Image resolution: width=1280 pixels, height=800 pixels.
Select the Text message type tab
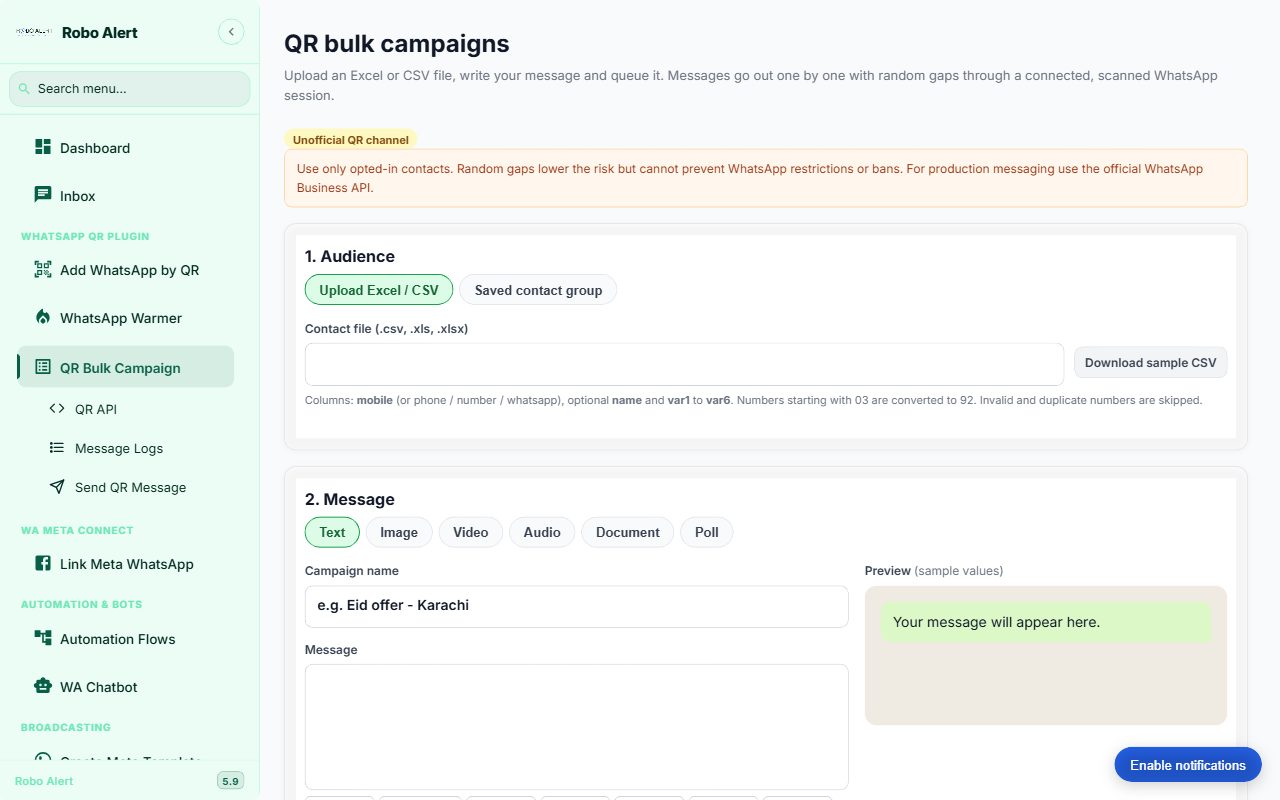tap(332, 532)
